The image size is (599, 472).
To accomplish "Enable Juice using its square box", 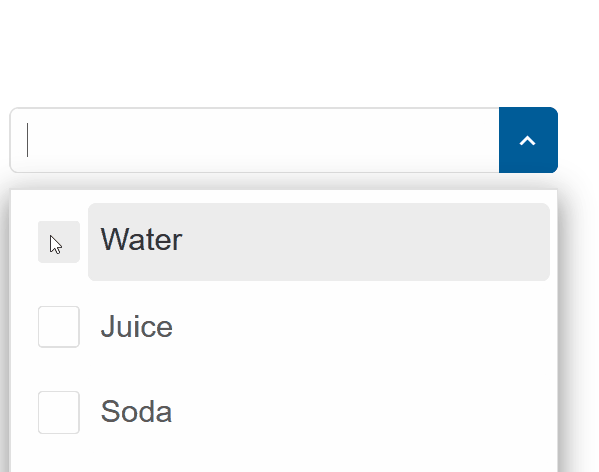I will (x=59, y=327).
